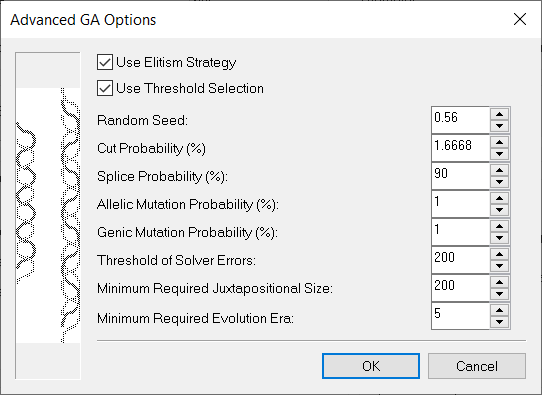Screen dimensions: 542x395
Task: Raise Allelic Mutation Probability with up arrow
Action: pyautogui.click(x=499, y=198)
